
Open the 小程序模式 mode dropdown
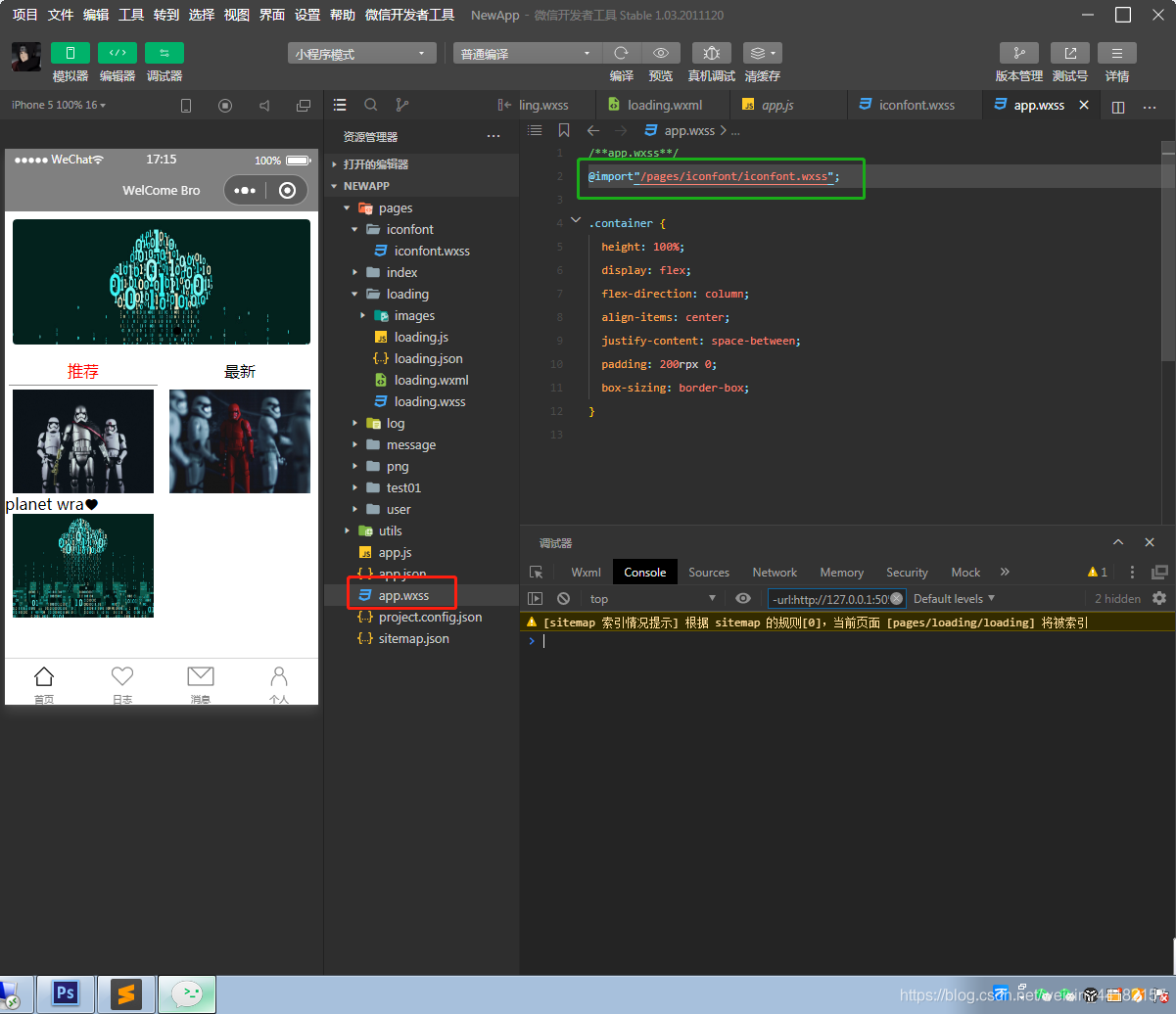pyautogui.click(x=362, y=54)
